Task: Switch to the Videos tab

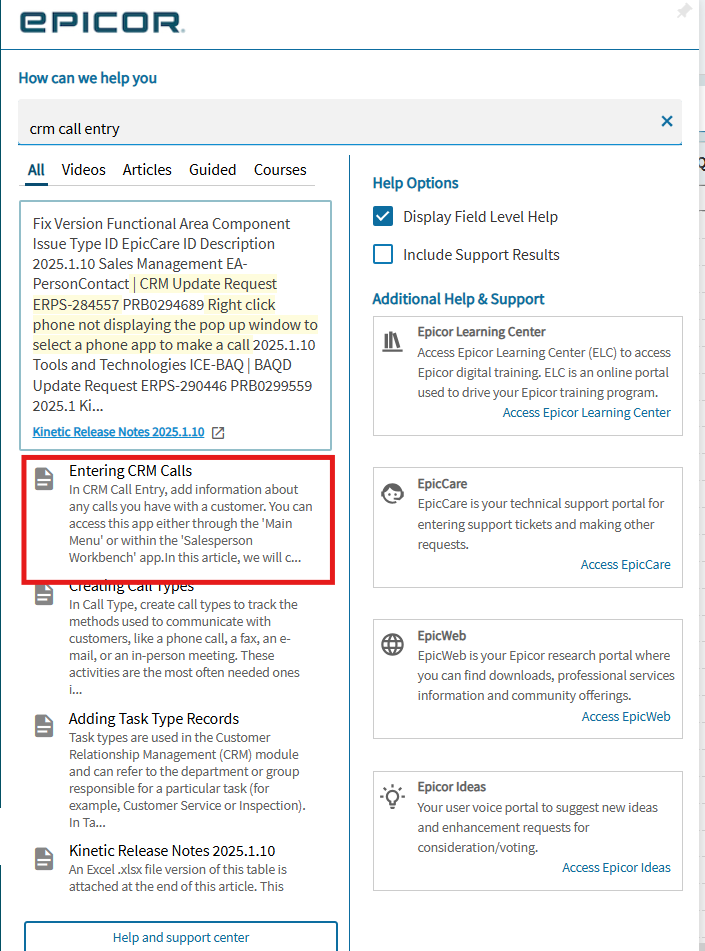Action: click(83, 170)
